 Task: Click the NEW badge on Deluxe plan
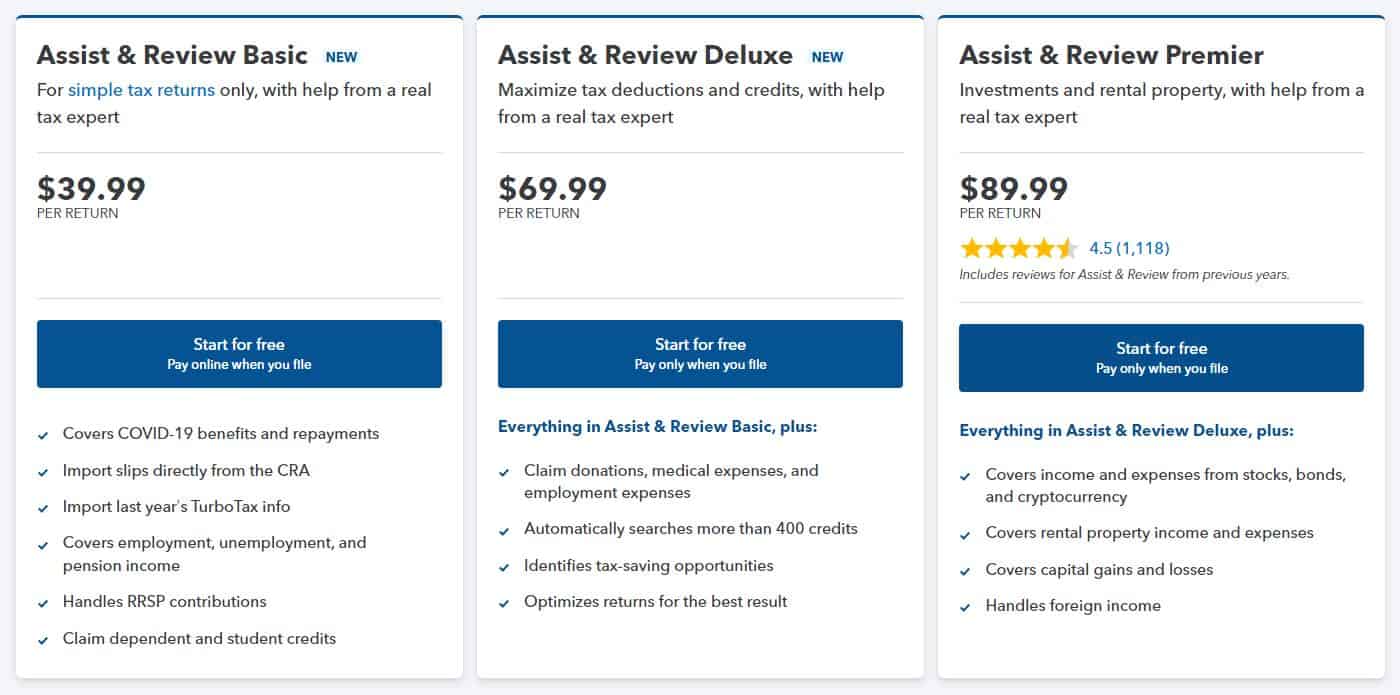click(827, 57)
